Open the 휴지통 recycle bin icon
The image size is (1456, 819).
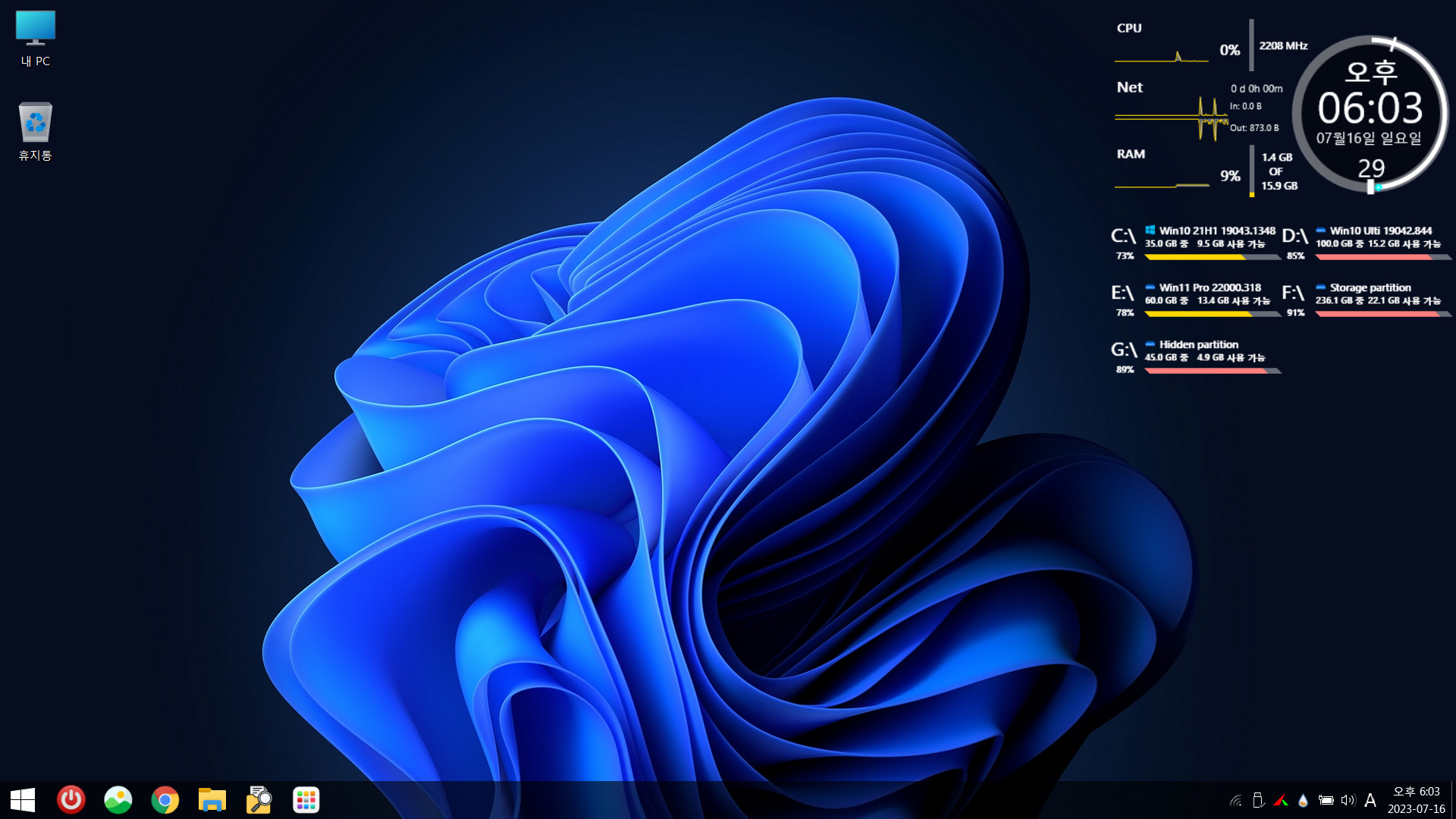point(35,131)
